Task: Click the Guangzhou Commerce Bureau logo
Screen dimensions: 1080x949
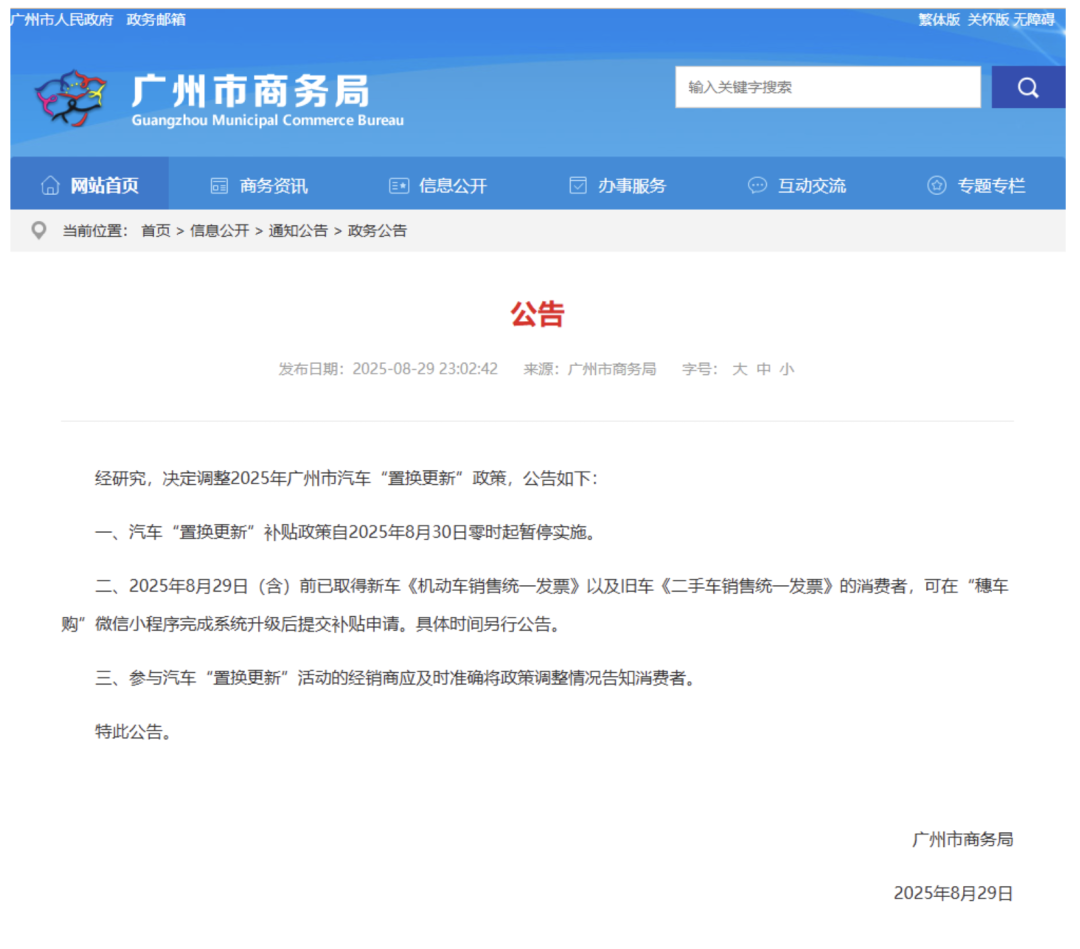Action: [70, 97]
